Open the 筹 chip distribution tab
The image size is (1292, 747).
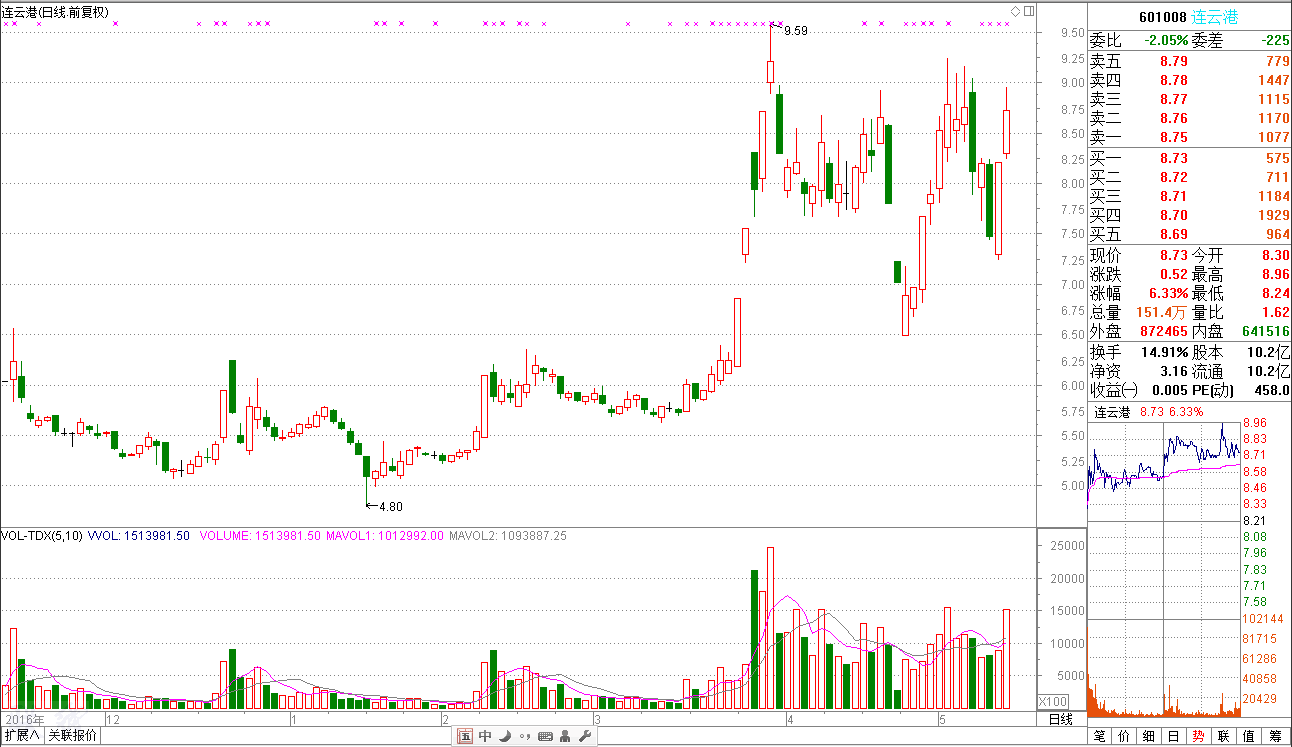point(1275,736)
